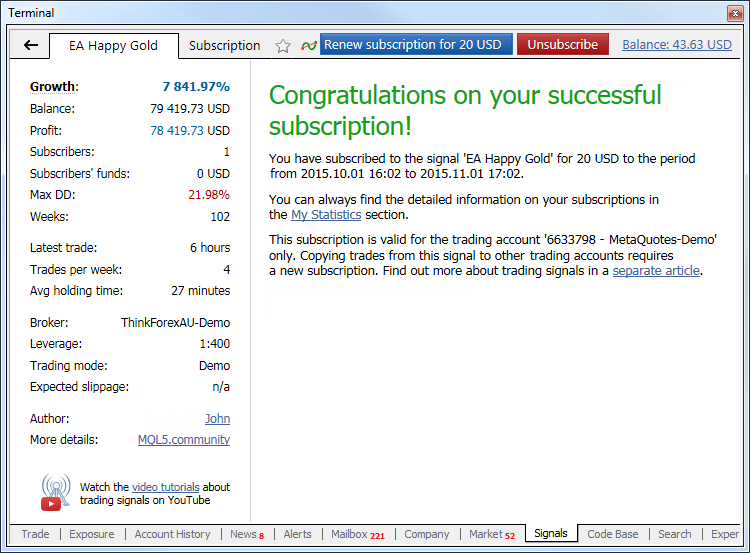Open the partially visible Experts tab
The width and height of the screenshot is (750, 553).
[725, 534]
